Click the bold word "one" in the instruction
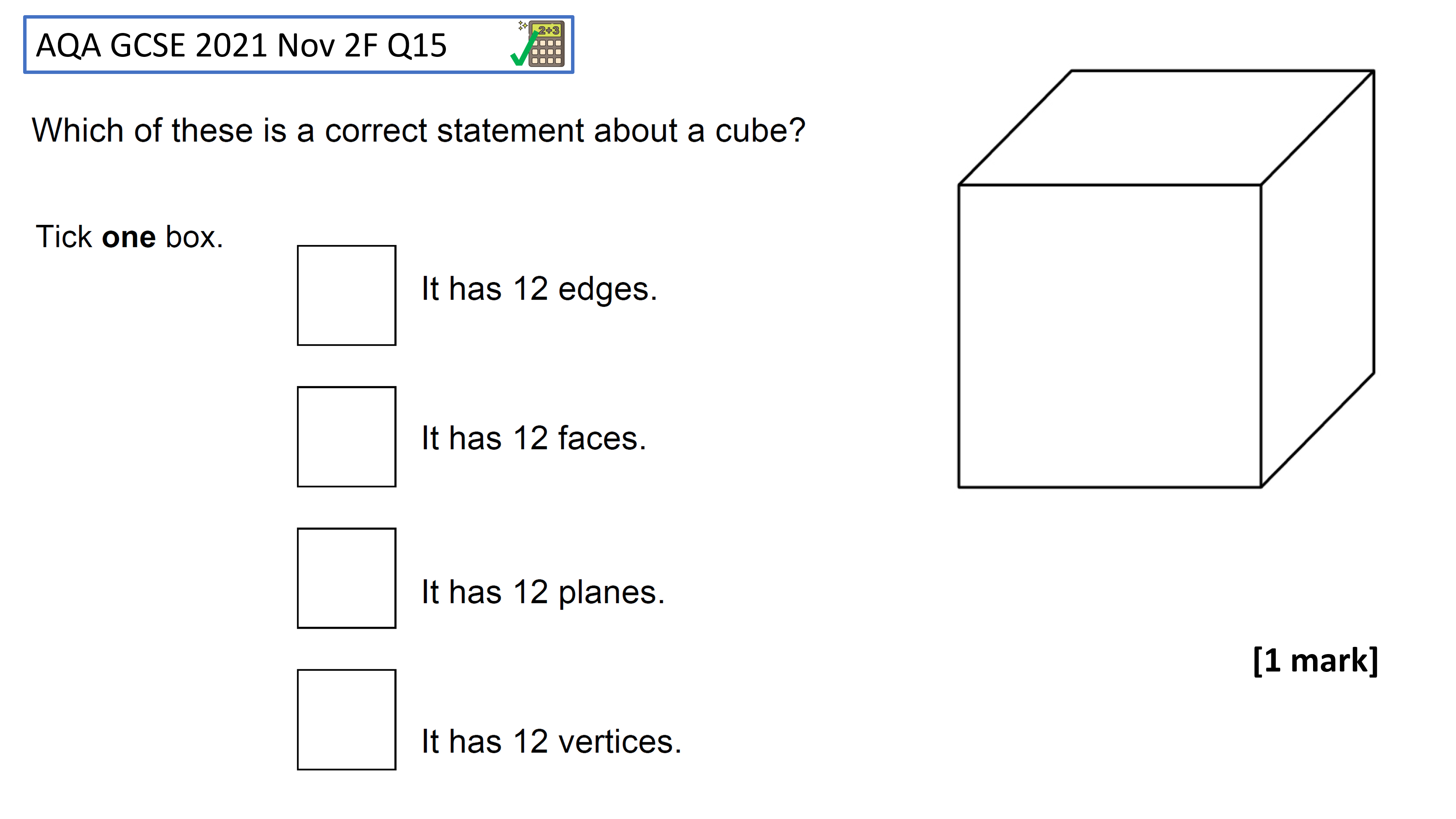The width and height of the screenshot is (1456, 819). click(x=128, y=237)
